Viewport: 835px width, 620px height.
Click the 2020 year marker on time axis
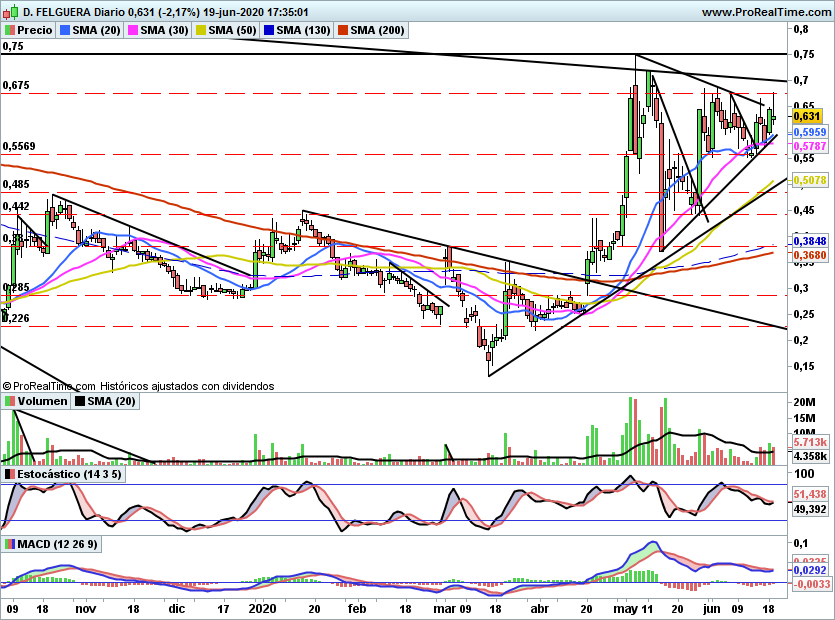pyautogui.click(x=263, y=609)
